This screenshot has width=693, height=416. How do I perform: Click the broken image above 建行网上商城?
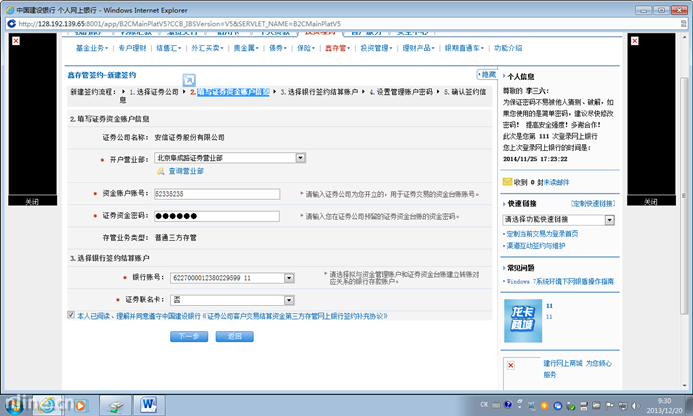click(510, 365)
